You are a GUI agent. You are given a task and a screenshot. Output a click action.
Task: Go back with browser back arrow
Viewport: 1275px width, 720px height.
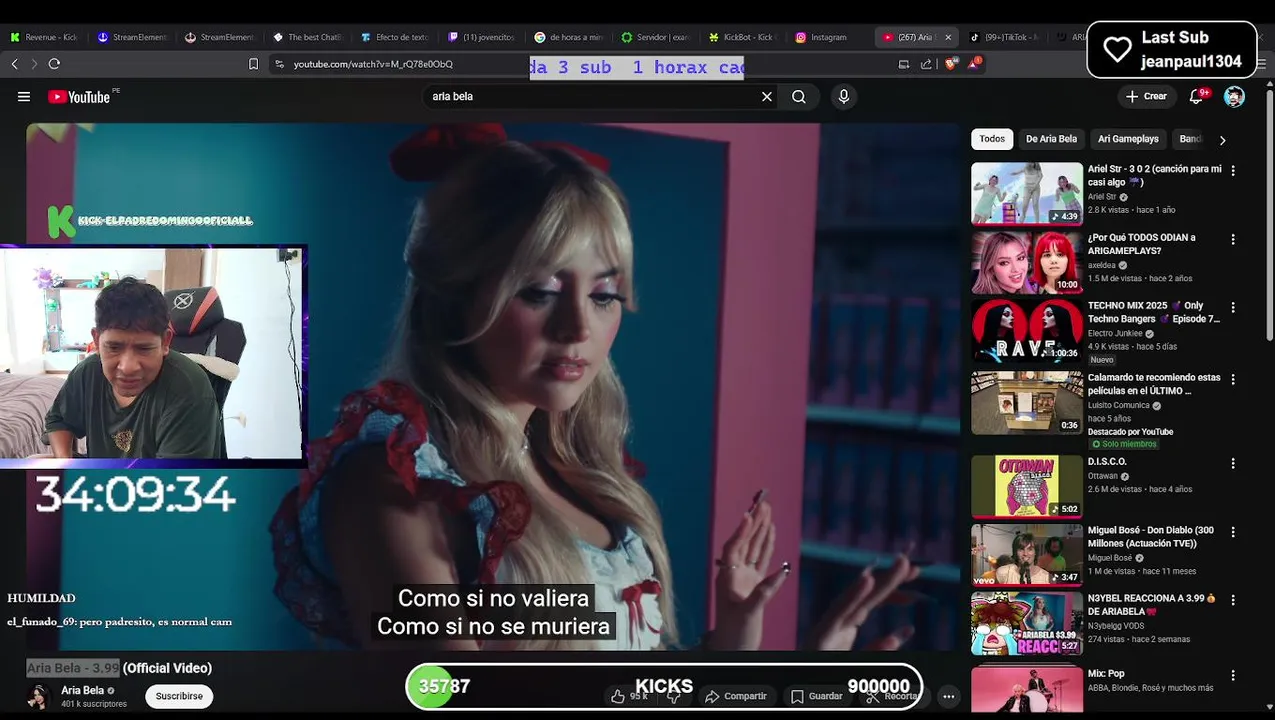click(x=15, y=64)
